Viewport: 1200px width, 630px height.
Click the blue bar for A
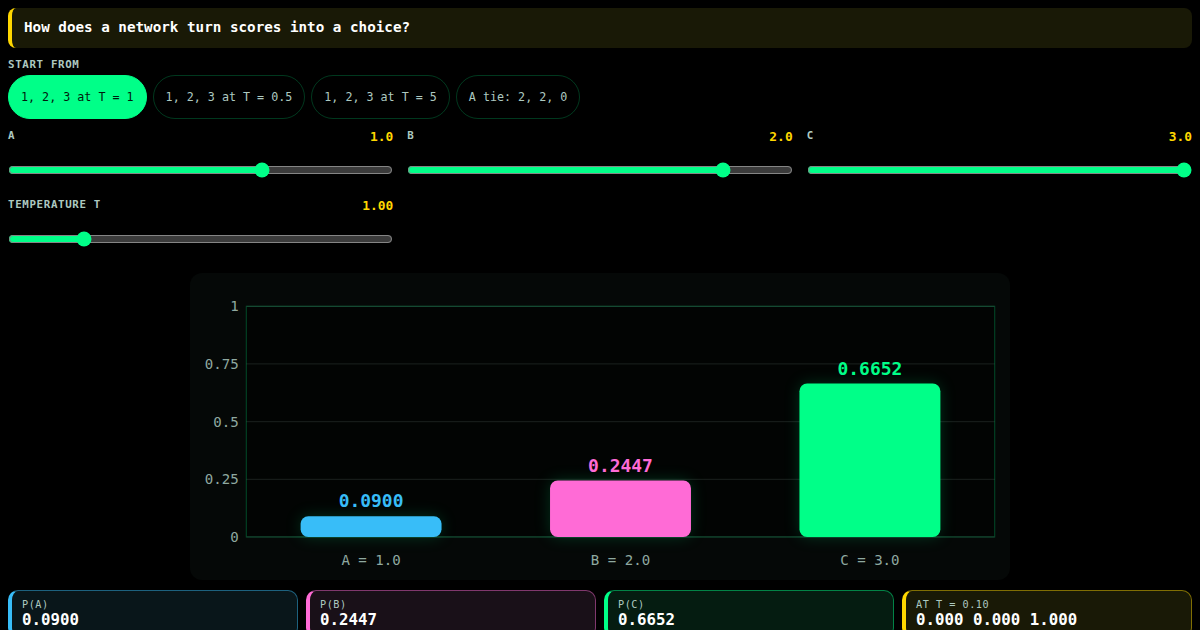click(x=371, y=527)
